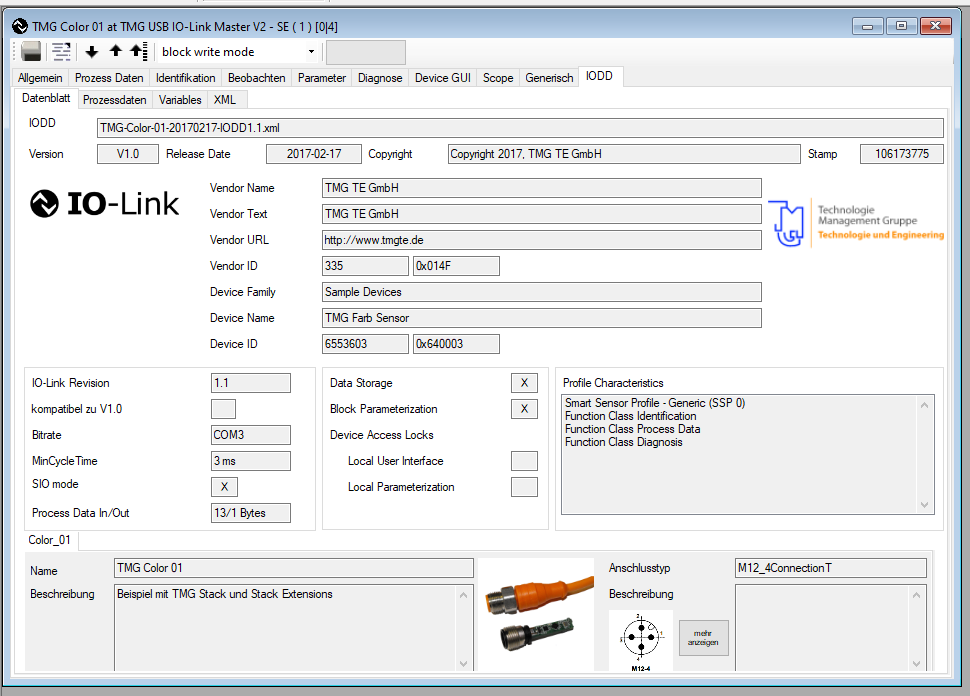Click the download arrow toolbar icon

coord(92,52)
